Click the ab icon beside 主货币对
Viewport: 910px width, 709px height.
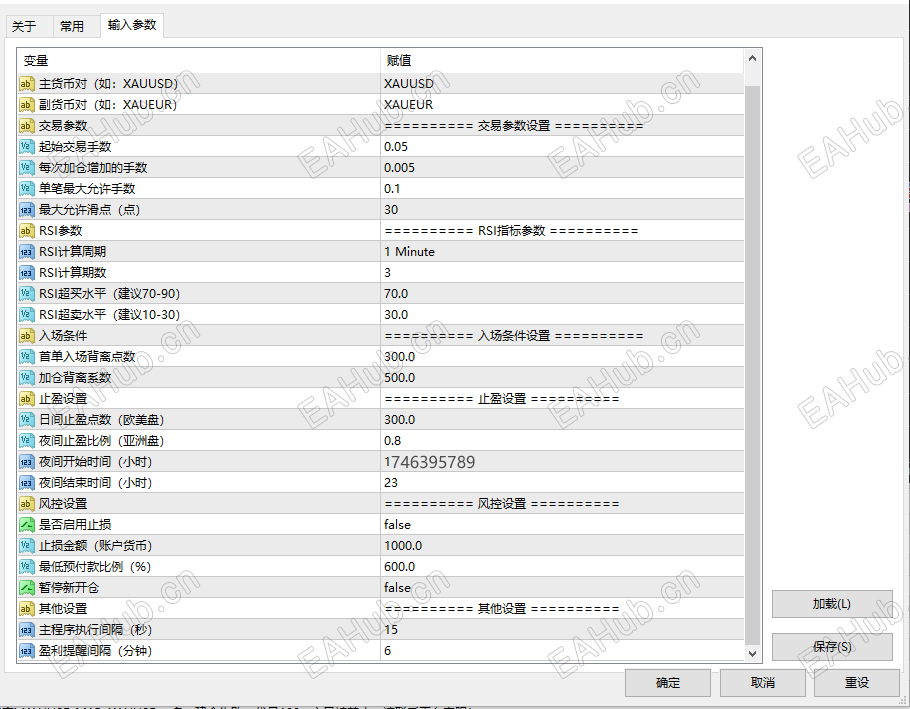point(25,84)
